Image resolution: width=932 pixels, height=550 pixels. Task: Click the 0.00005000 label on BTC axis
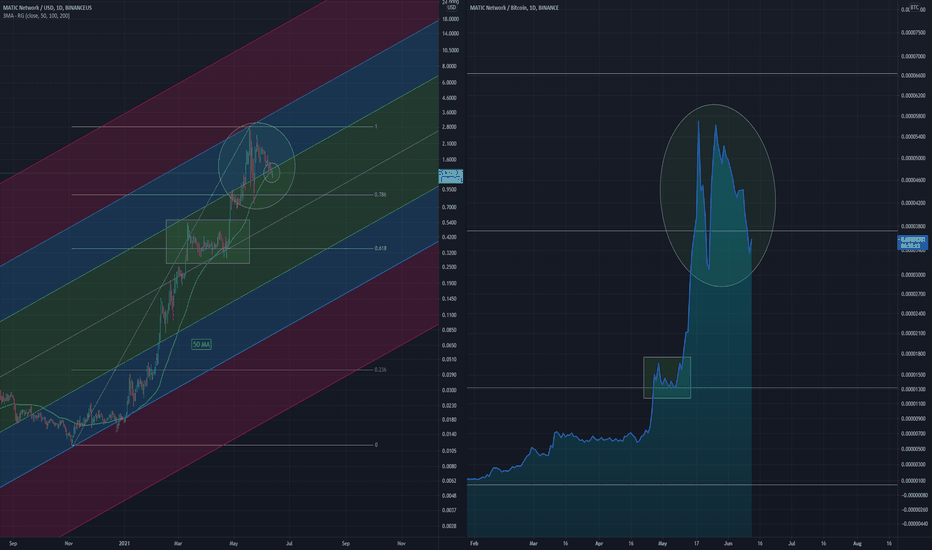[914, 158]
